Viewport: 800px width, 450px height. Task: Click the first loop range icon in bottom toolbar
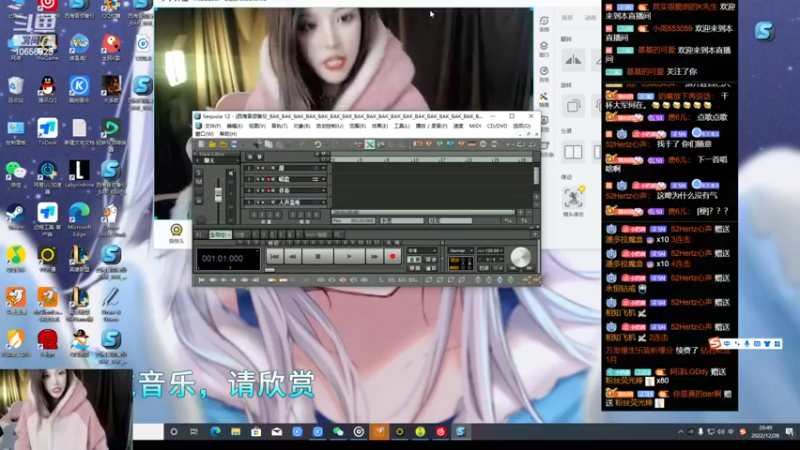[x=429, y=280]
